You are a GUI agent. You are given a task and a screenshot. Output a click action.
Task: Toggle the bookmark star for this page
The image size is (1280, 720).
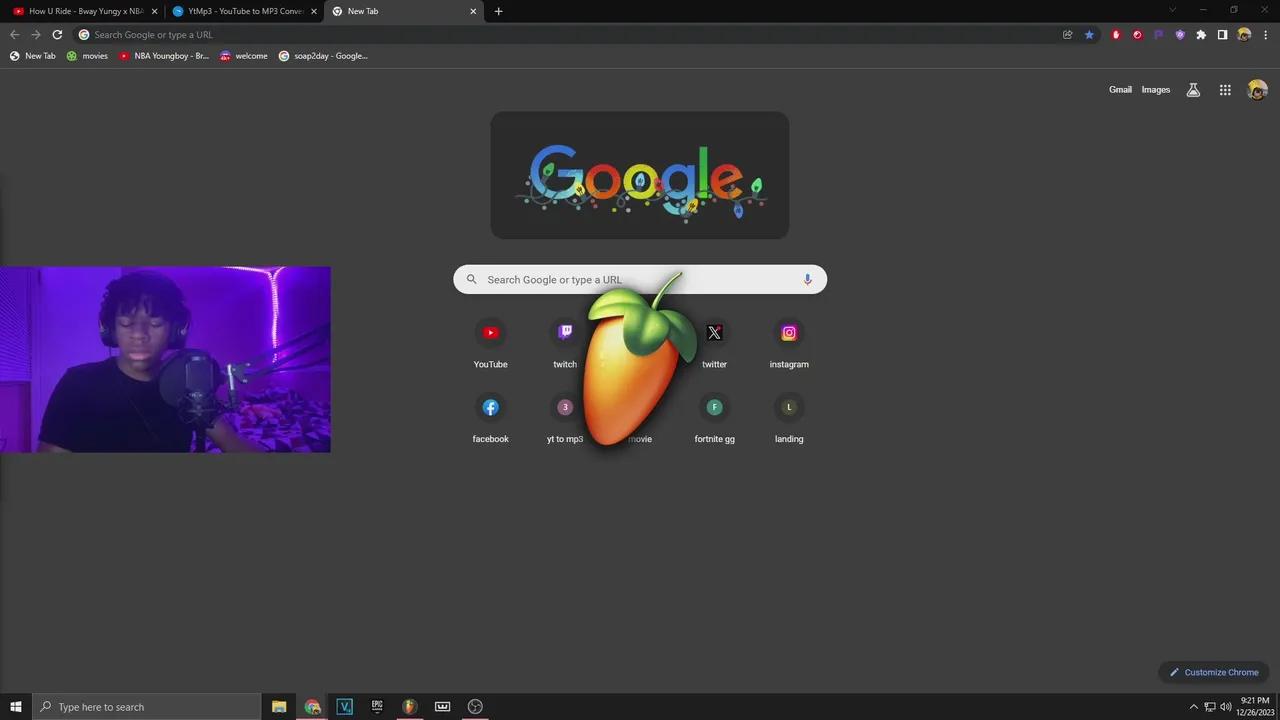[x=1089, y=35]
